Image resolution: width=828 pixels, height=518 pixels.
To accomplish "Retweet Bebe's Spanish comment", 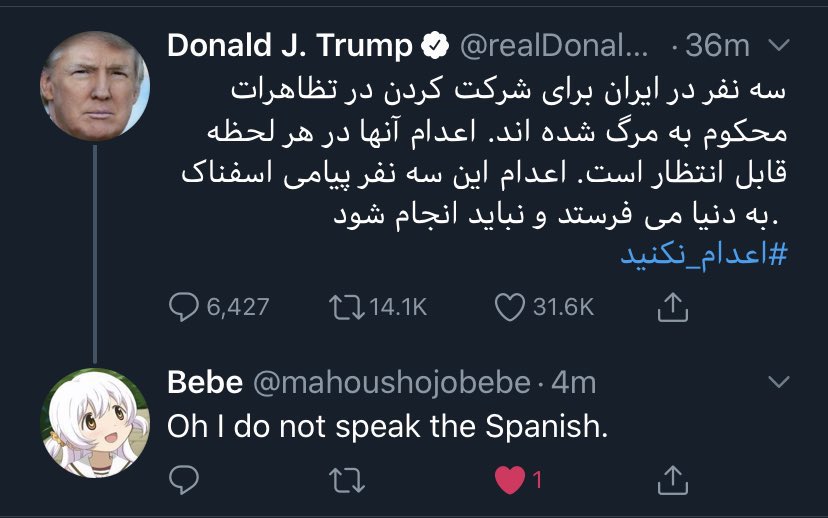I will pyautogui.click(x=346, y=480).
